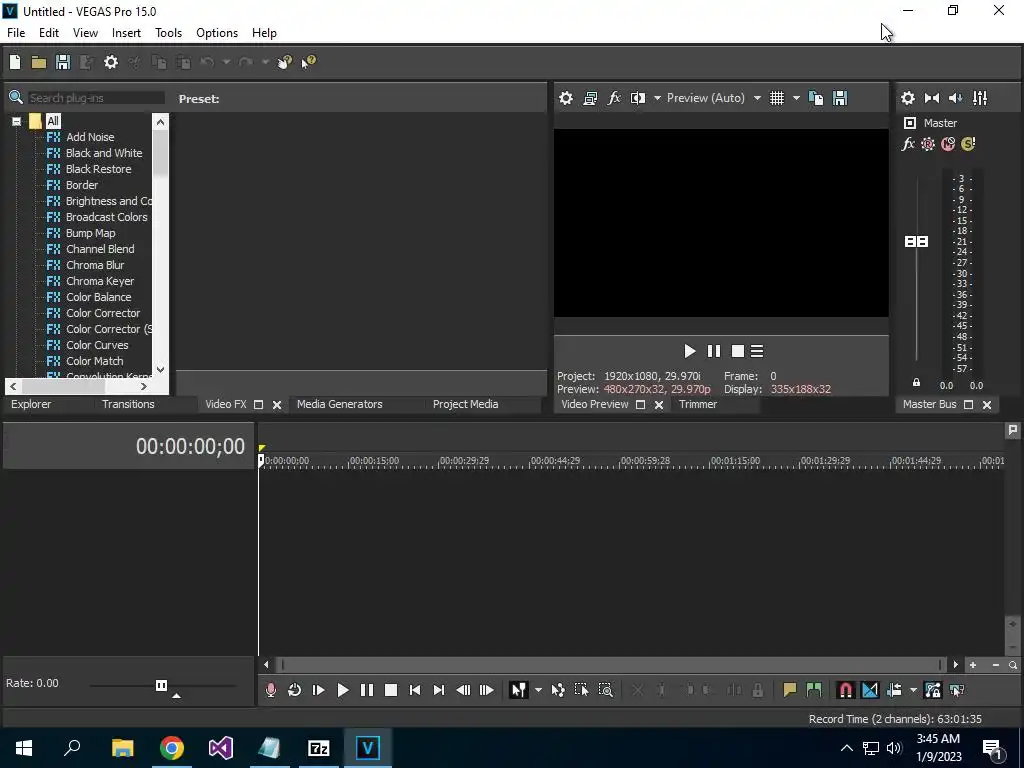Play in the Video Preview window

point(690,351)
